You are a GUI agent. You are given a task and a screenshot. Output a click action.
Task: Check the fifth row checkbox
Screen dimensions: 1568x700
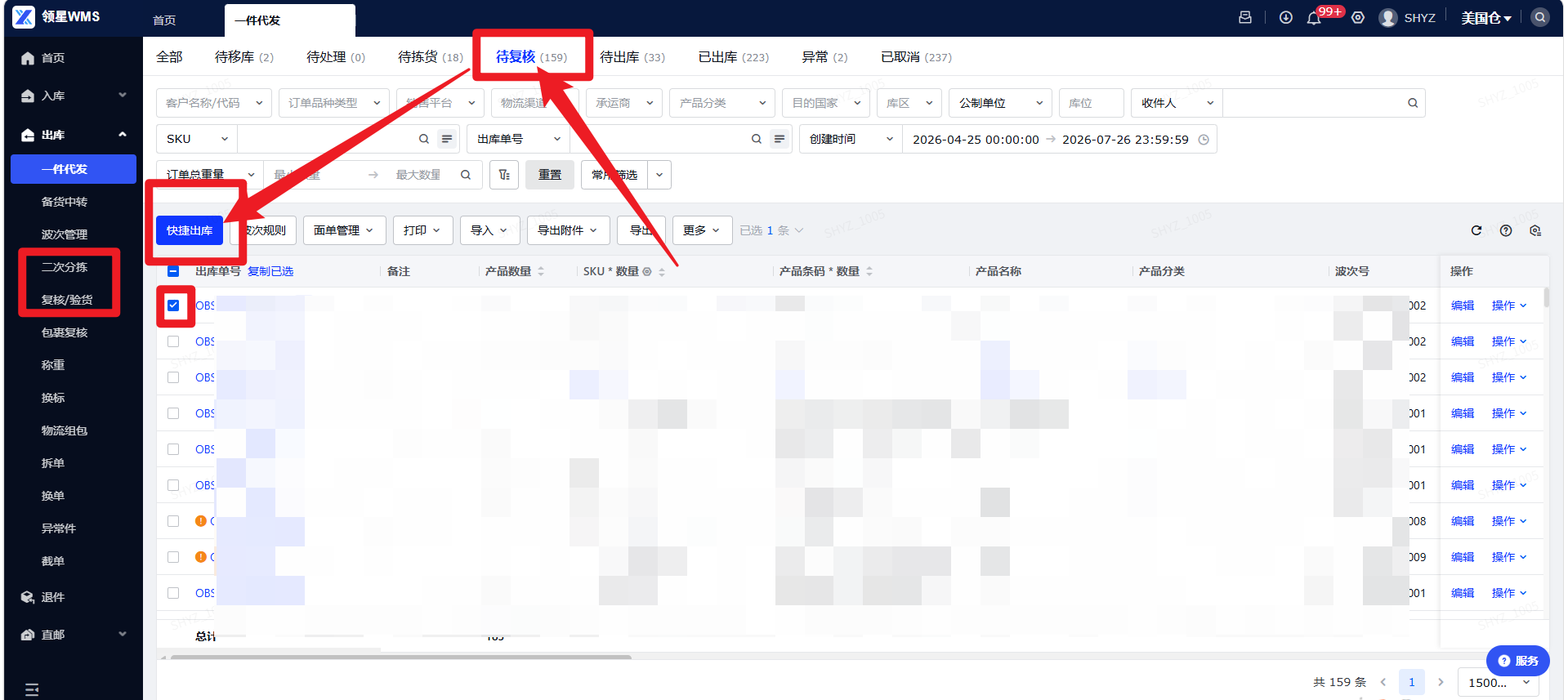pos(173,449)
